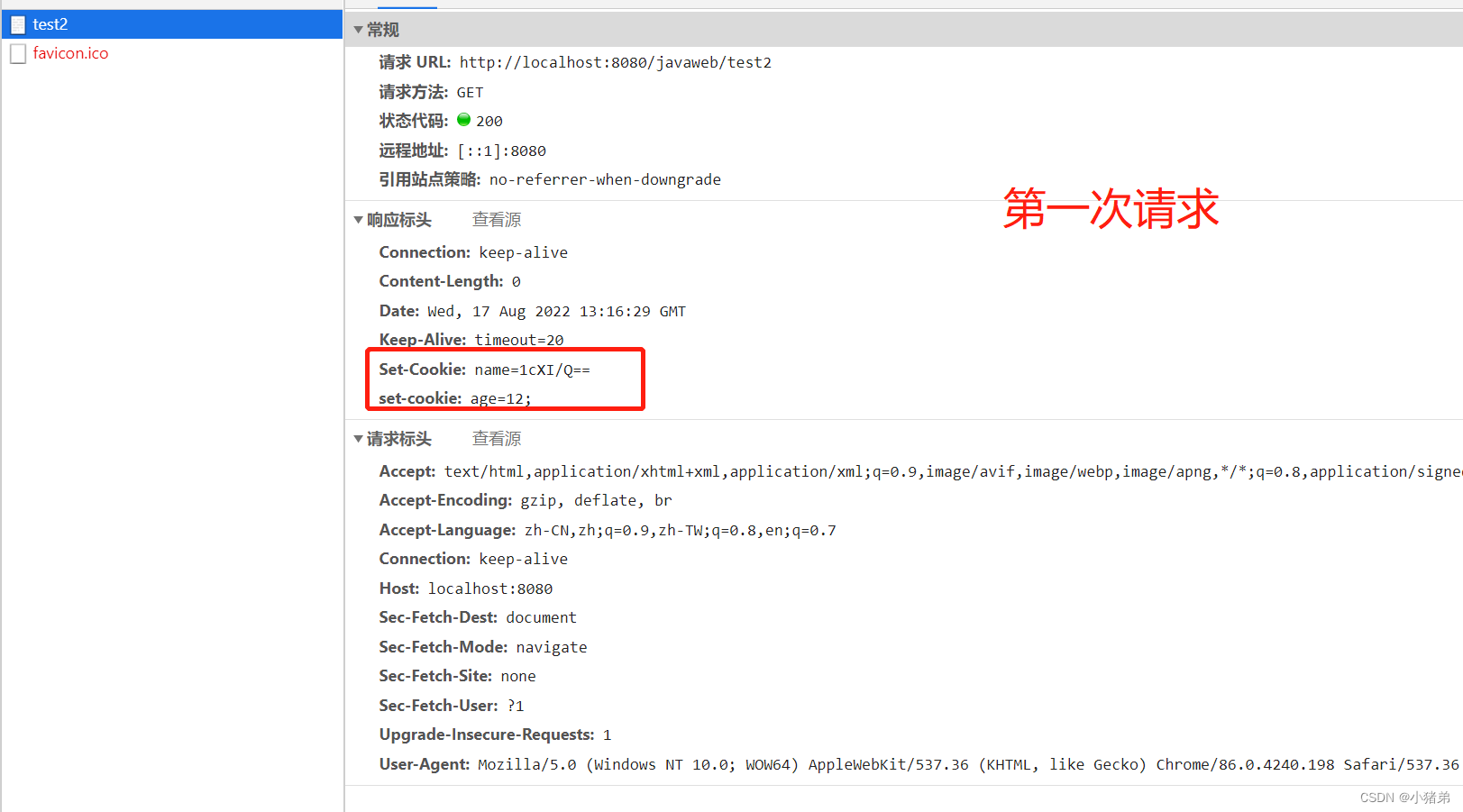Click the Date header value
Viewport: 1463px width, 812px height.
pos(556,311)
